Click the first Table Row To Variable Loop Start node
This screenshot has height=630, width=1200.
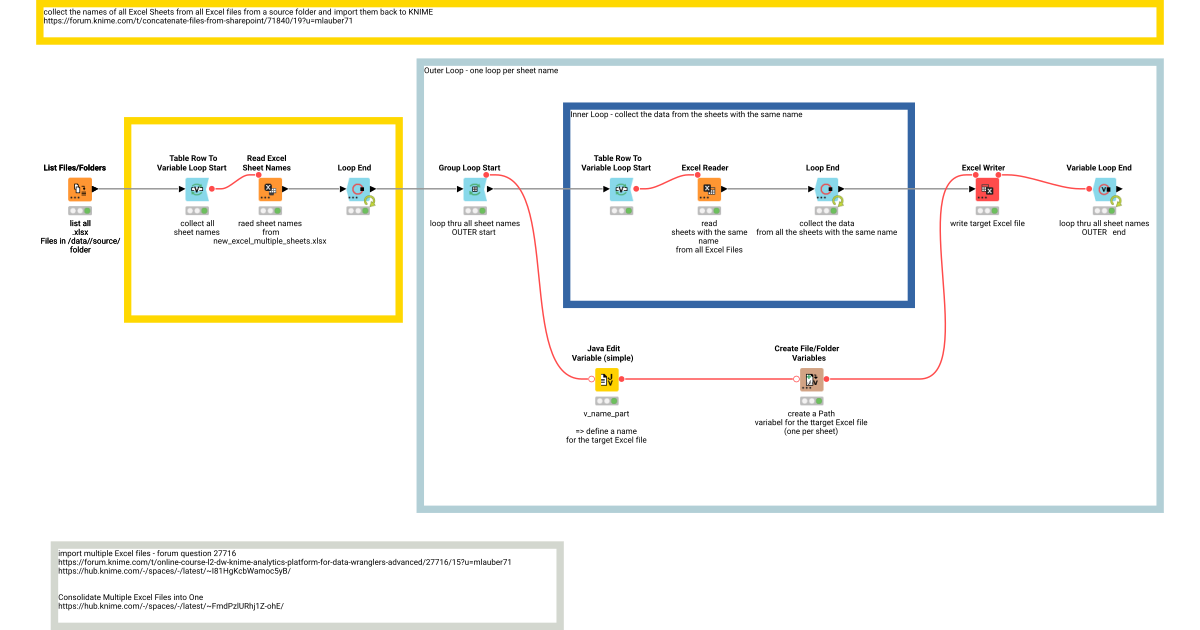pyautogui.click(x=198, y=189)
